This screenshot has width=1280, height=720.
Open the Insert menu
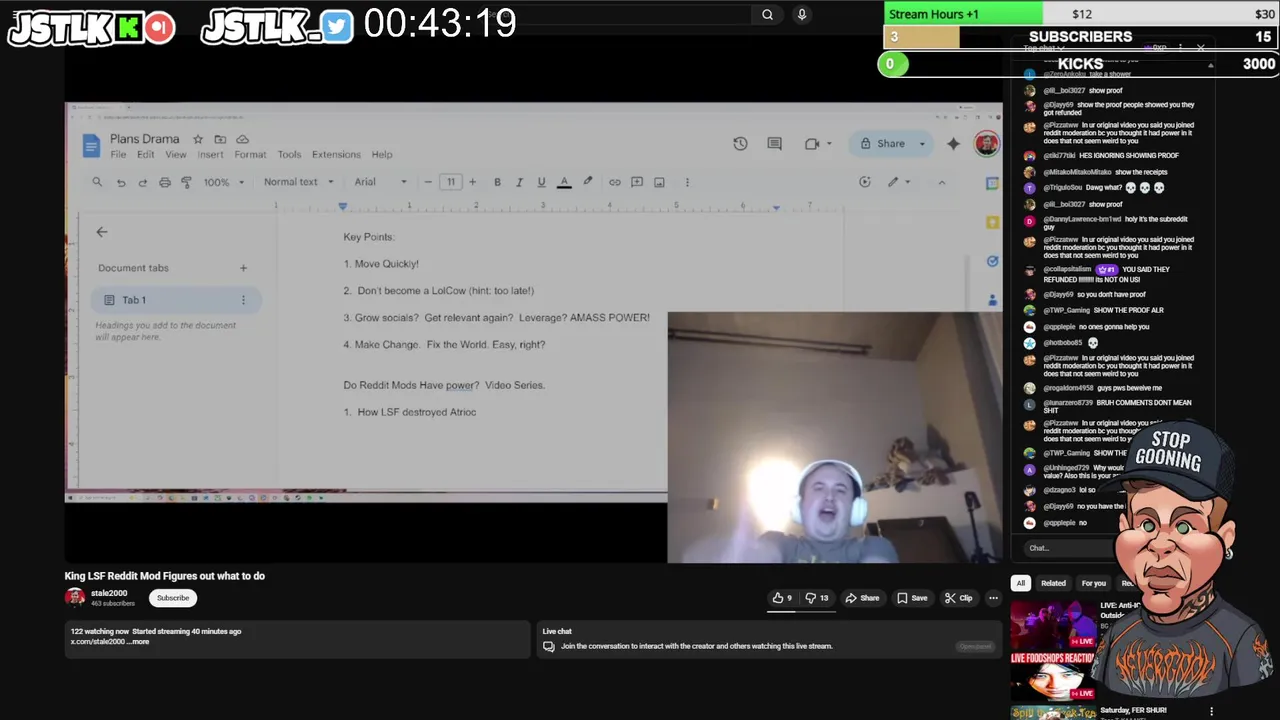pyautogui.click(x=210, y=155)
